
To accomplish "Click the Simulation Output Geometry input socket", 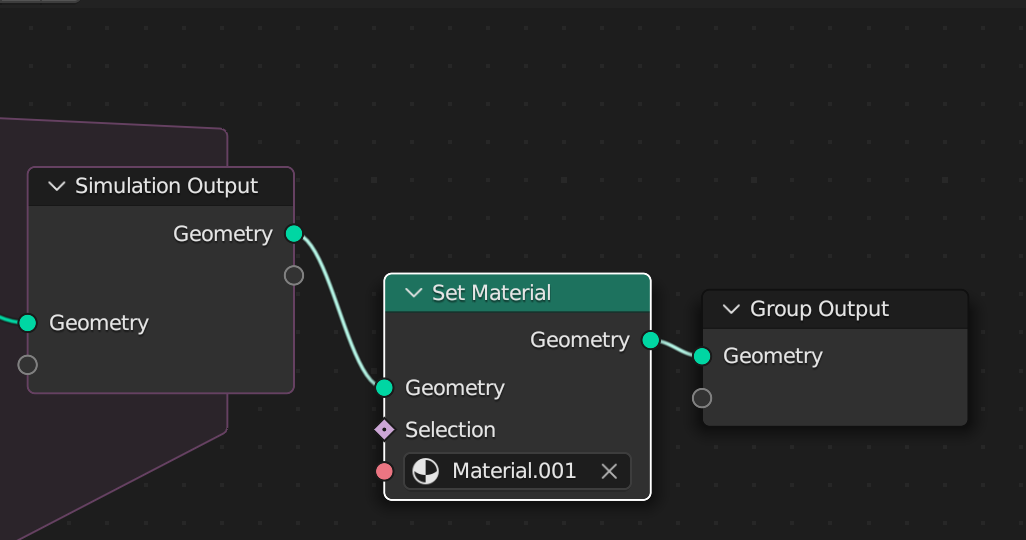I will coord(28,323).
